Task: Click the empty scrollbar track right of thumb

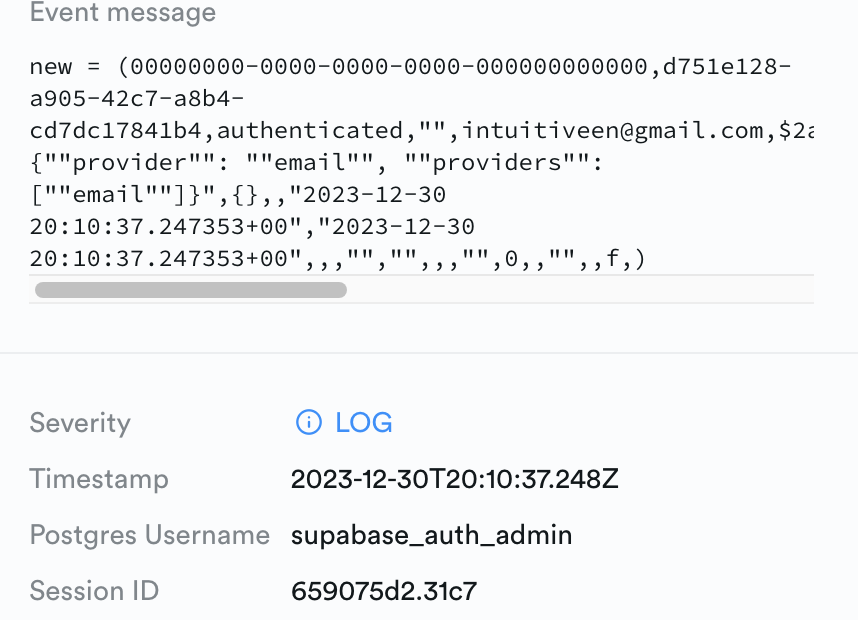Action: [x=580, y=290]
